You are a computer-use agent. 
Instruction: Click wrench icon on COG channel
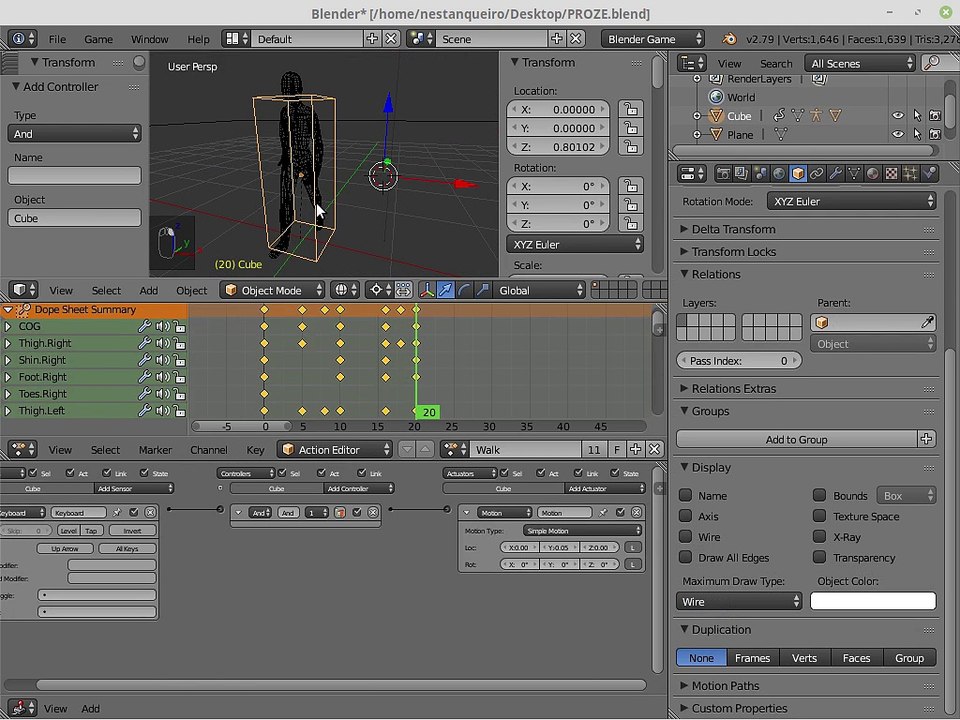[144, 326]
